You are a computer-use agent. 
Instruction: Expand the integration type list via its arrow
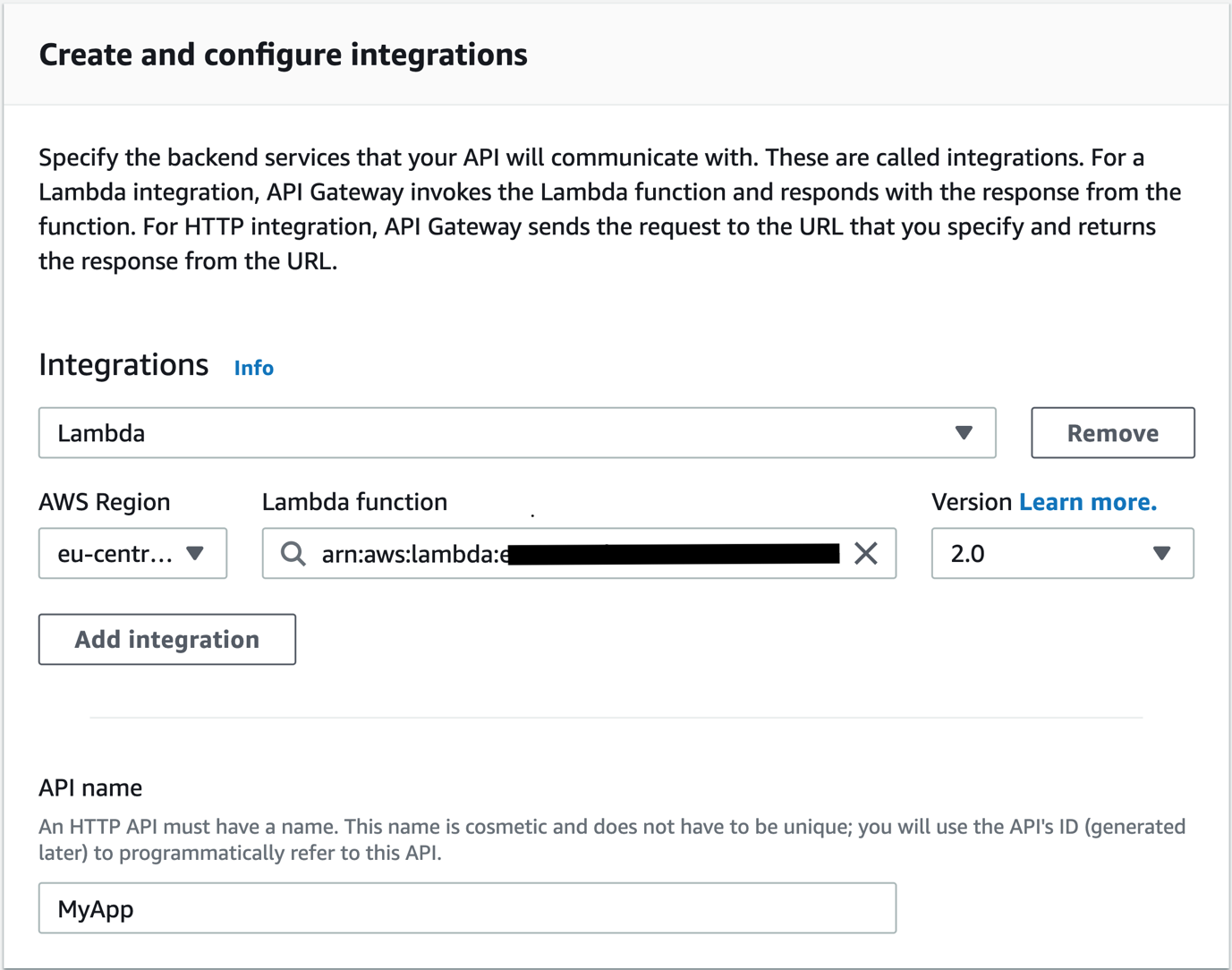click(x=964, y=433)
